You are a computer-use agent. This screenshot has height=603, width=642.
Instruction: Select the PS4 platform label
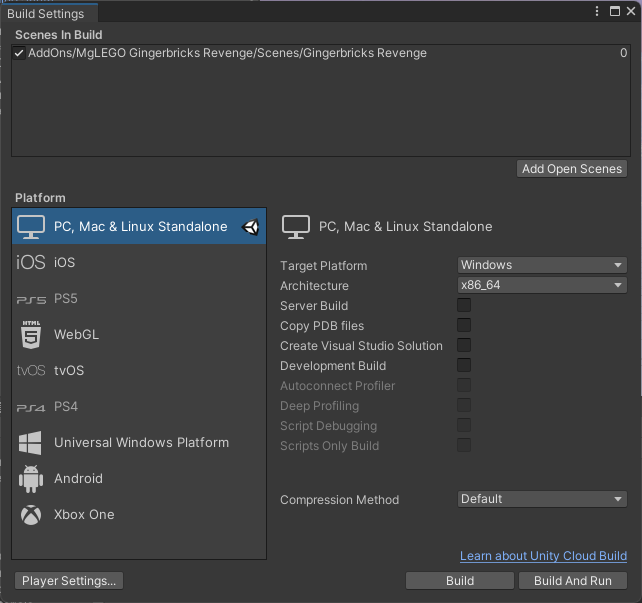[x=66, y=407]
